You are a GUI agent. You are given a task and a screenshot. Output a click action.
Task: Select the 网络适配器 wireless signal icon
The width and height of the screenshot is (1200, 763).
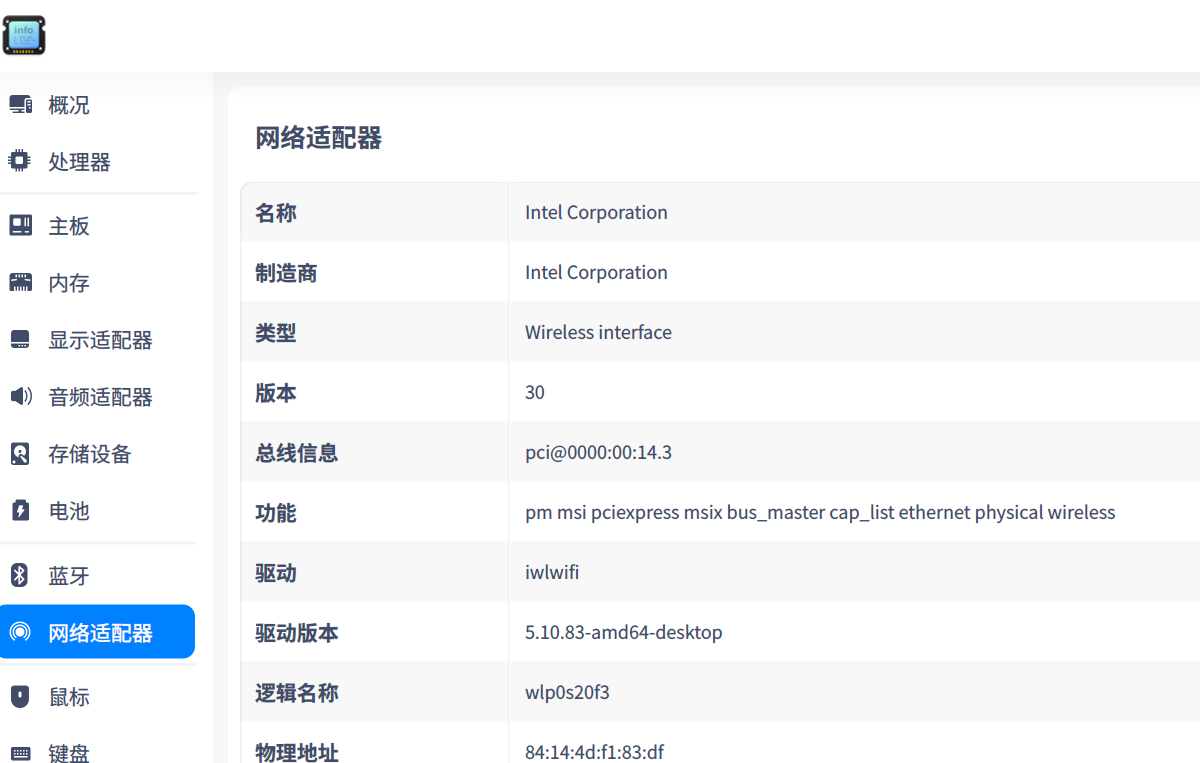(20, 632)
